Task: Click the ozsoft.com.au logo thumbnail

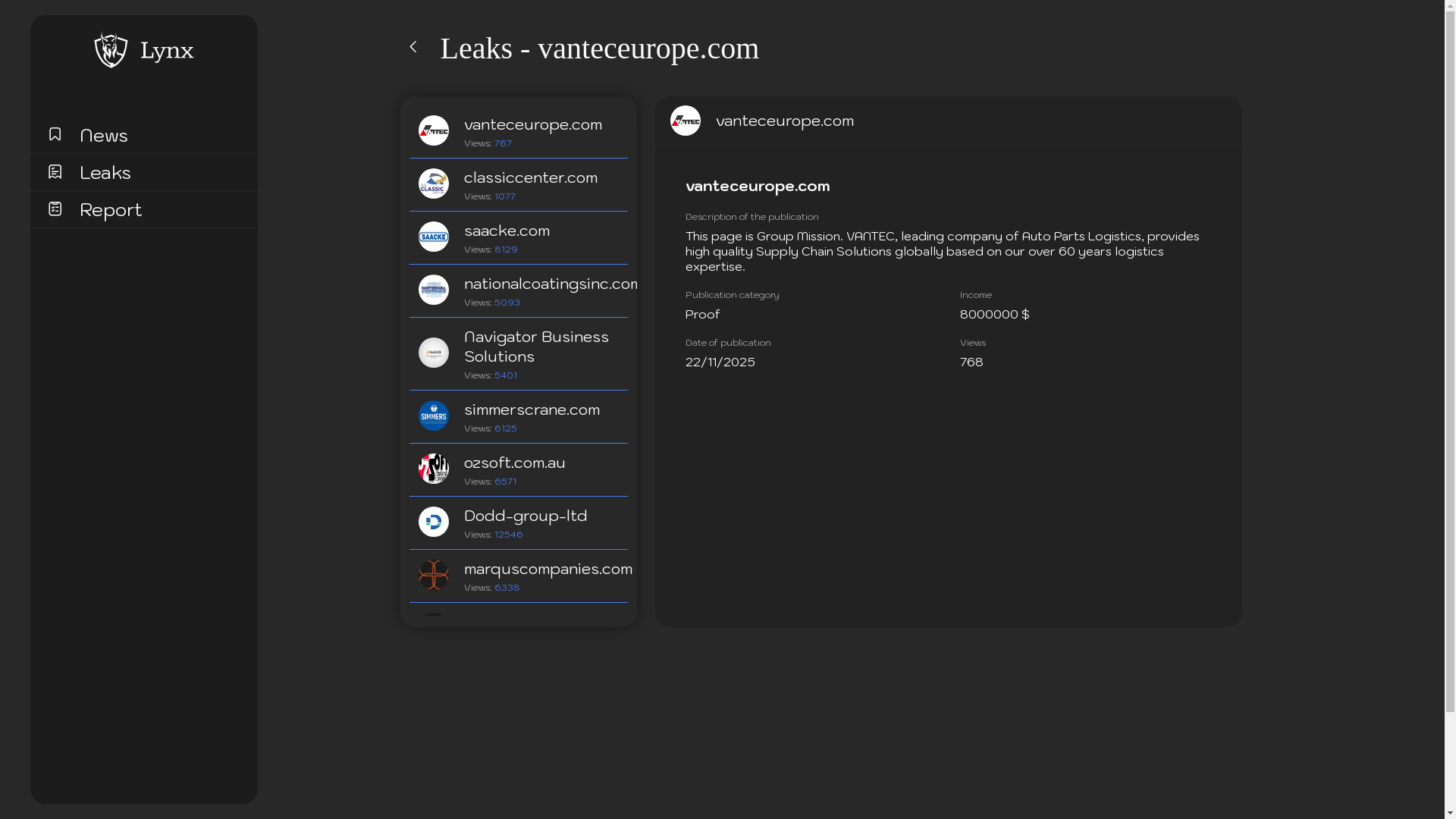Action: tap(433, 469)
